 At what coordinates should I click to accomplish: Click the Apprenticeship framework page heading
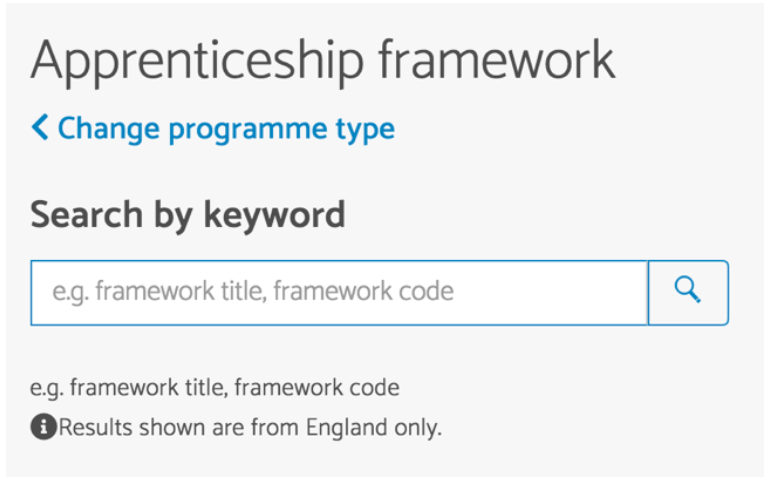pyautogui.click(x=323, y=62)
